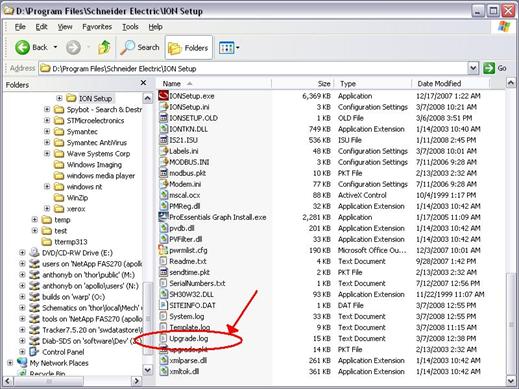Open the Address bar dropdown arrow
Viewport: 519px width, 389px height.
point(473,68)
